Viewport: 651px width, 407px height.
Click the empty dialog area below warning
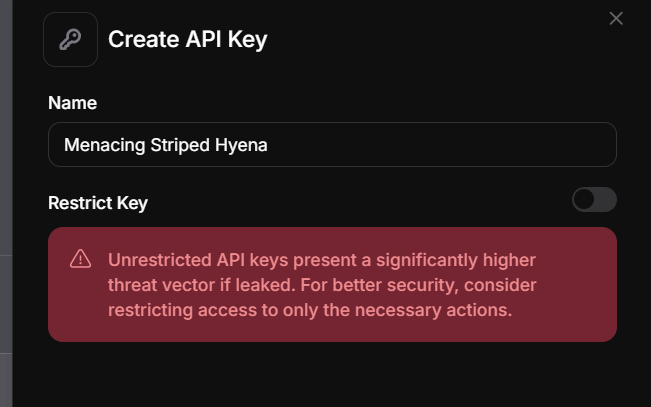point(330,375)
